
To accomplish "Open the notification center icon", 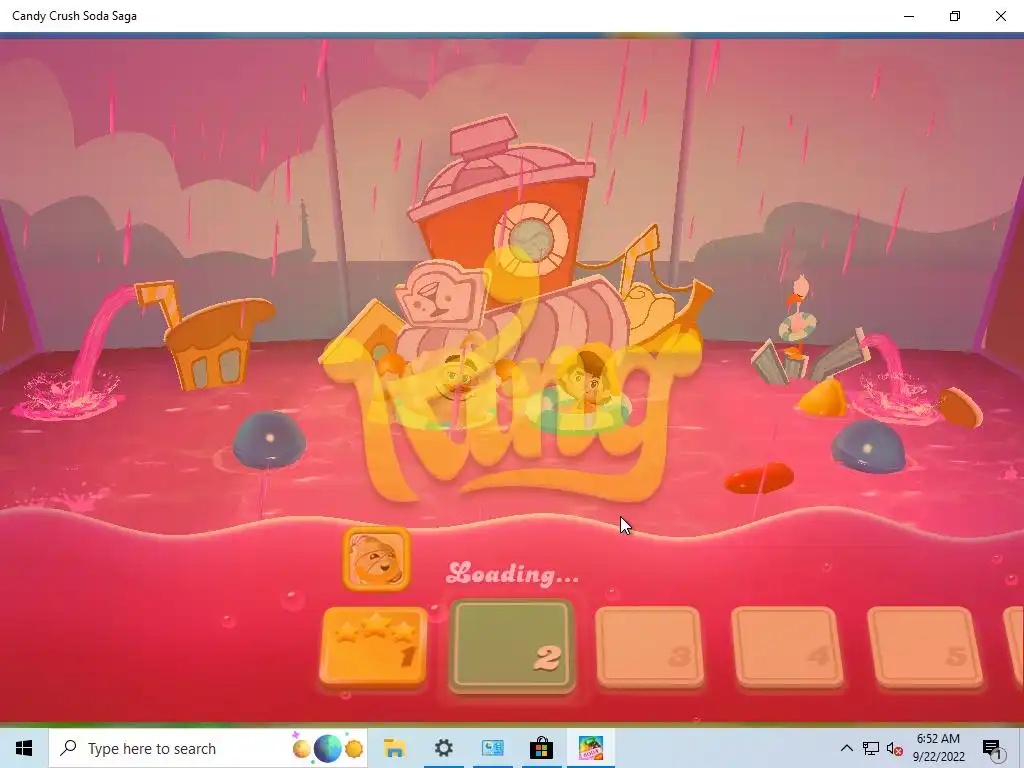I will tap(993, 748).
